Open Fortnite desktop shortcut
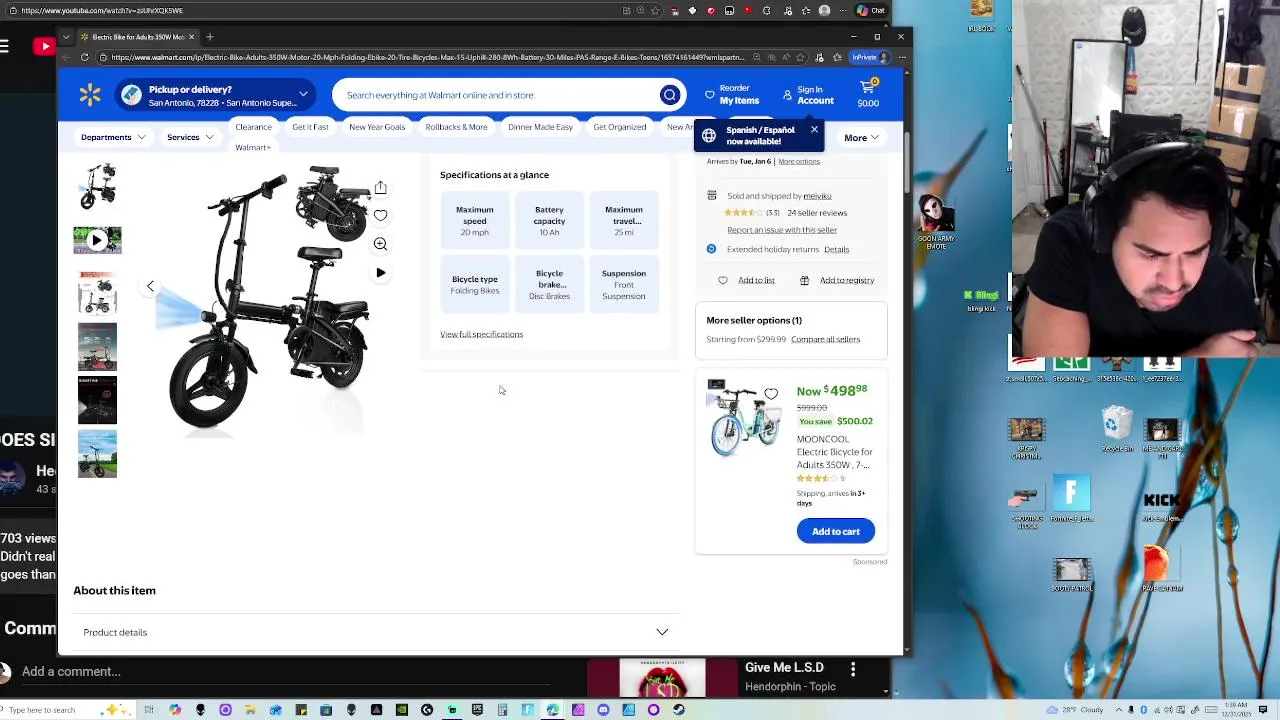Screen dimensions: 1280x720 coord(1072,498)
